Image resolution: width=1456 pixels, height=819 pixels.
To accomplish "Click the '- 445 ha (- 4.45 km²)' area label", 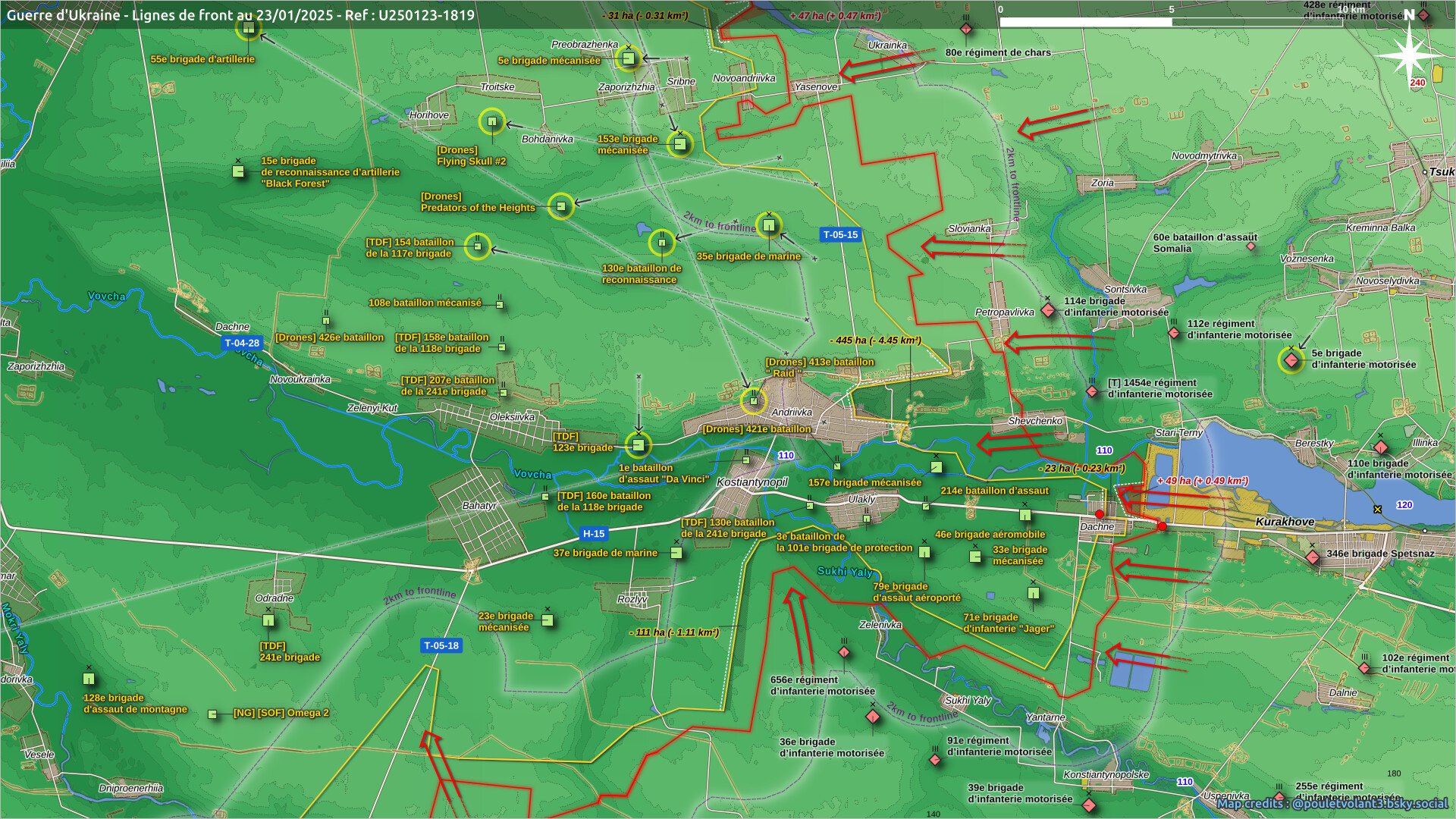I will pyautogui.click(x=876, y=340).
